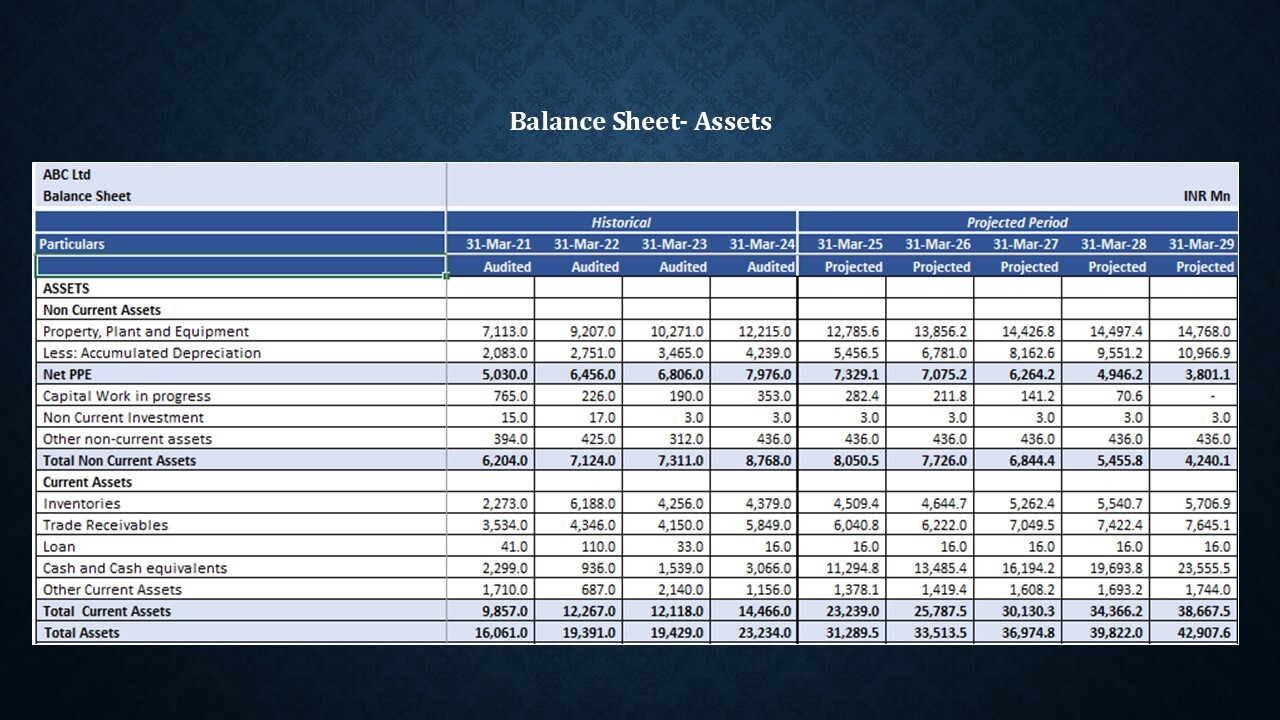Click Net PPE value 3,801.1

tap(1208, 375)
